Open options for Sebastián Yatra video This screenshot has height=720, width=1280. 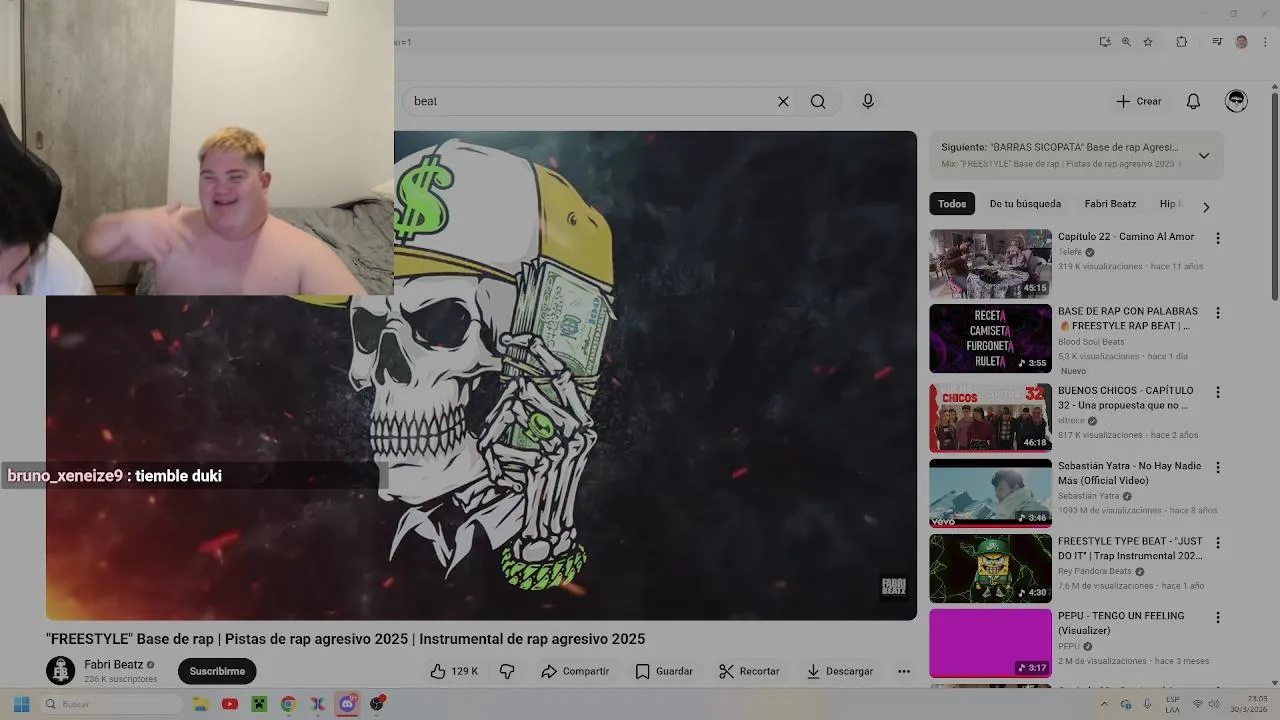coord(1217,467)
